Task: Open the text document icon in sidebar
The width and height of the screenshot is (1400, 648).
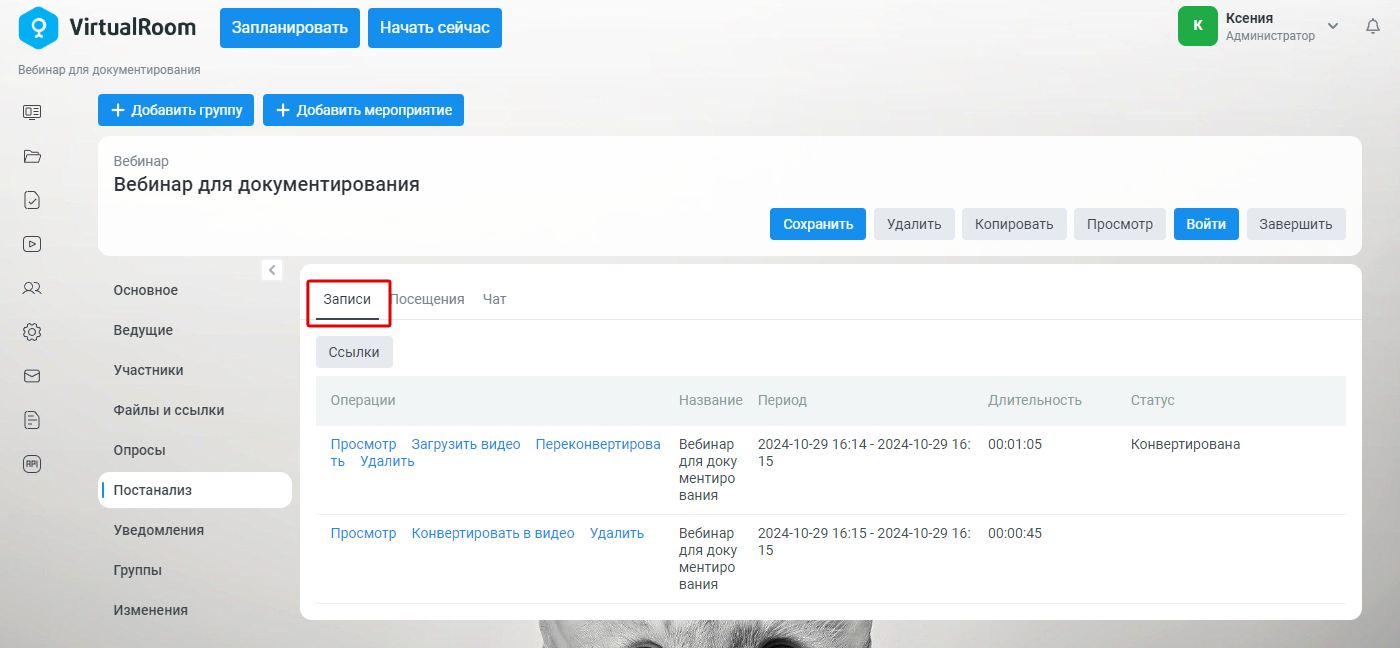Action: [x=32, y=420]
